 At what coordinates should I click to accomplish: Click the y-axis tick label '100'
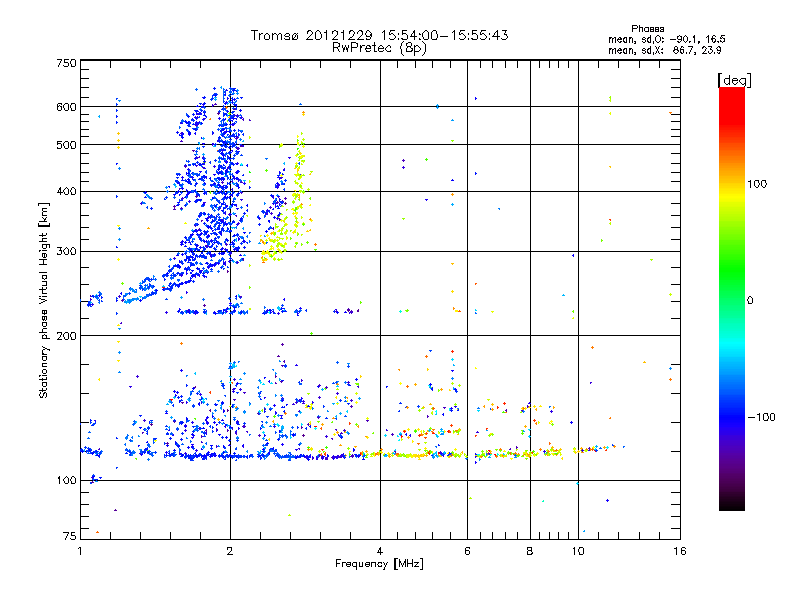[x=67, y=481]
